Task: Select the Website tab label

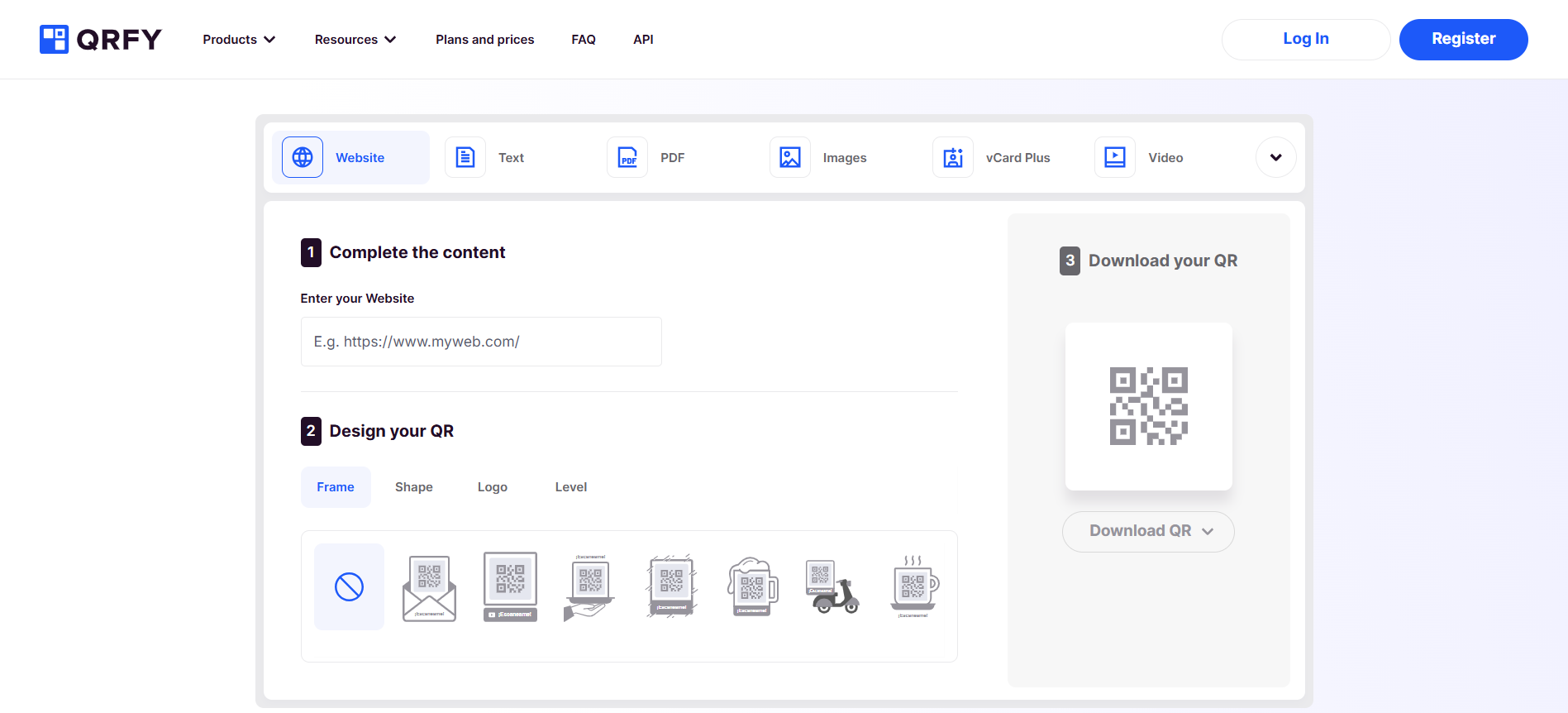Action: [360, 157]
